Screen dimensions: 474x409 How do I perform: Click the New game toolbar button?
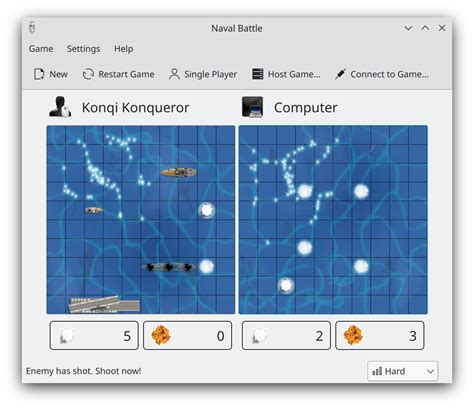[x=51, y=74]
